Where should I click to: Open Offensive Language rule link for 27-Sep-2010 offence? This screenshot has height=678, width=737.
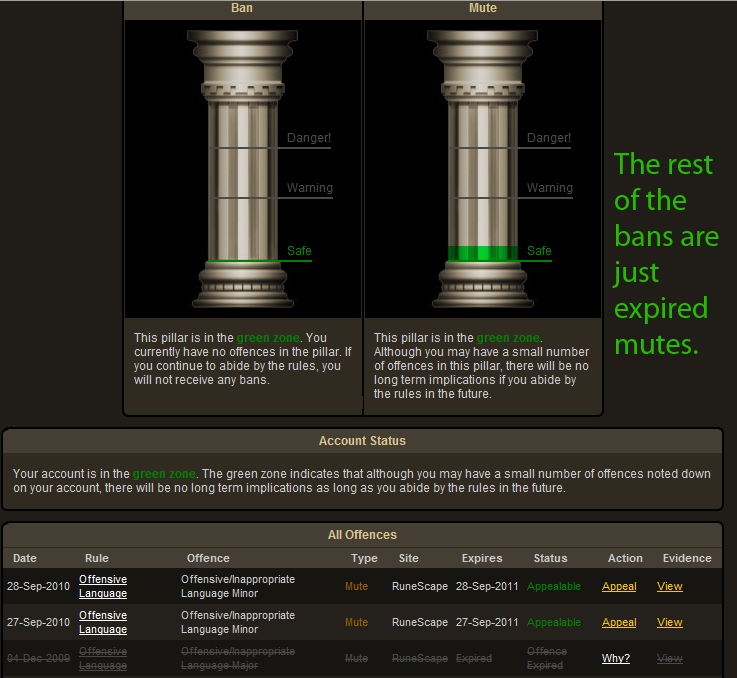tap(103, 622)
